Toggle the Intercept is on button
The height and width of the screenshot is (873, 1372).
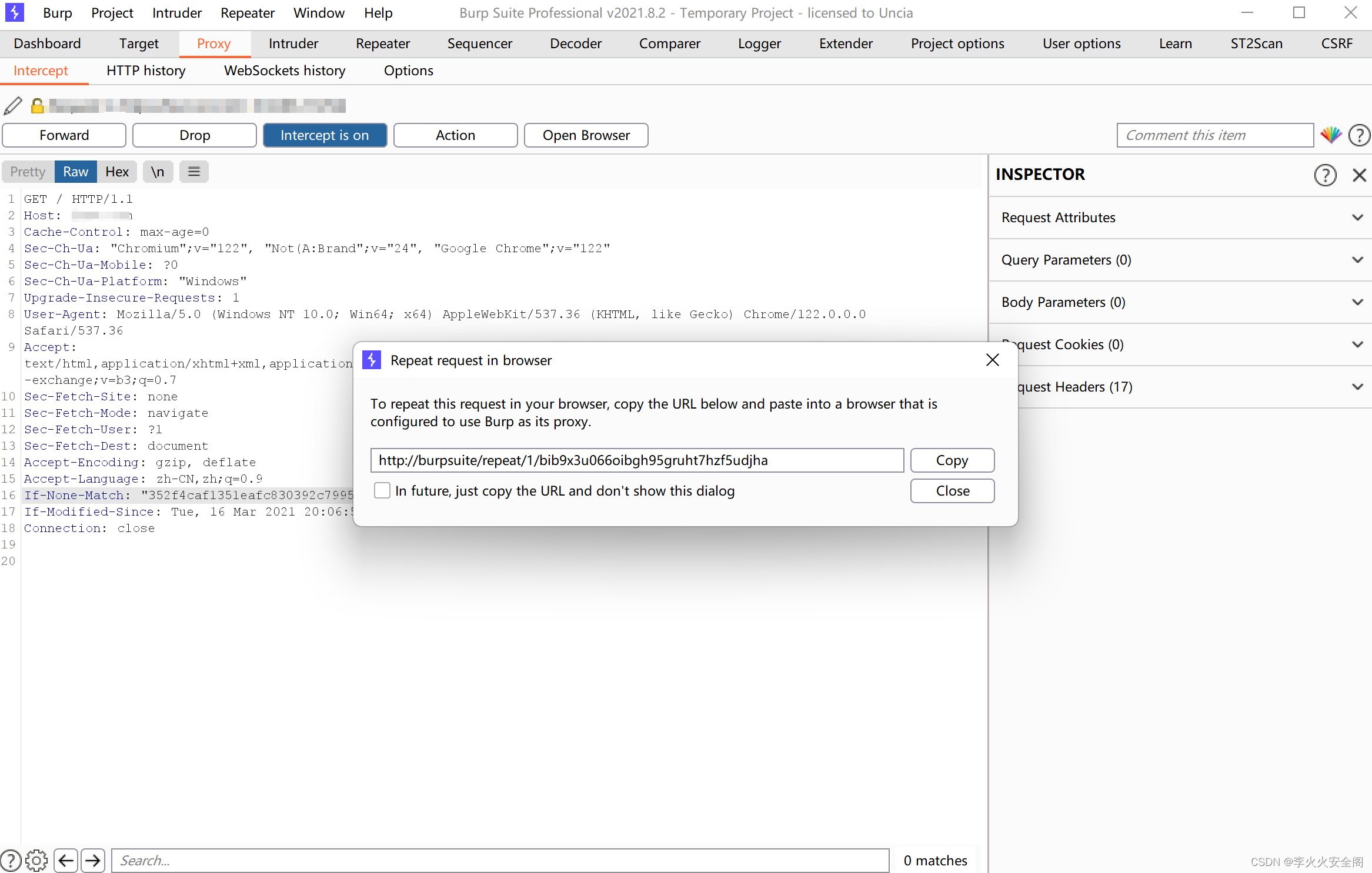pyautogui.click(x=325, y=135)
